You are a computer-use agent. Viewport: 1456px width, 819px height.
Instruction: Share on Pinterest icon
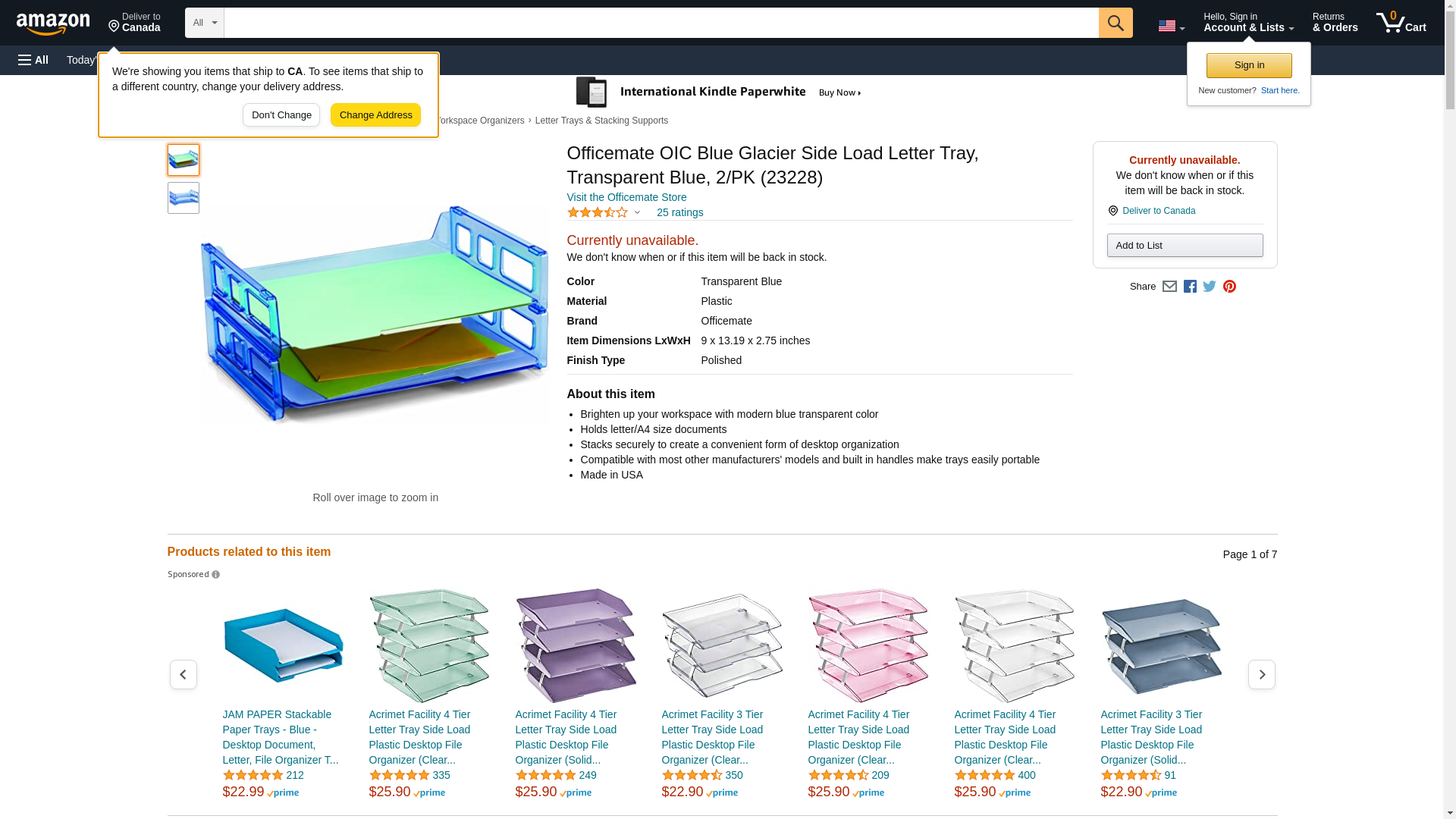[x=1229, y=287]
